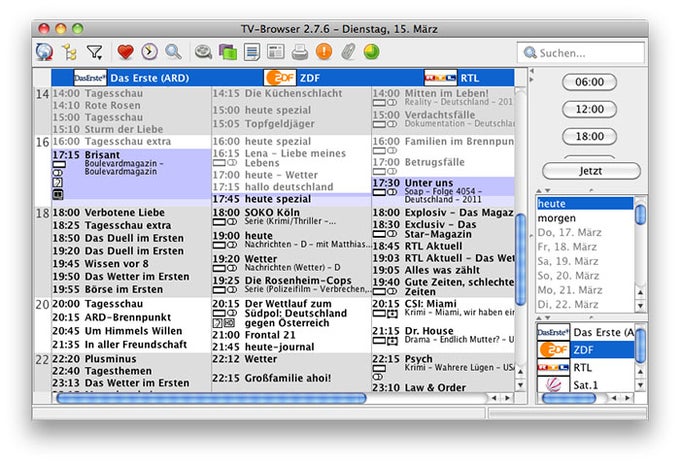The width and height of the screenshot is (680, 464).
Task: Click the Das Erste (ARD) column header
Action: [x=131, y=78]
